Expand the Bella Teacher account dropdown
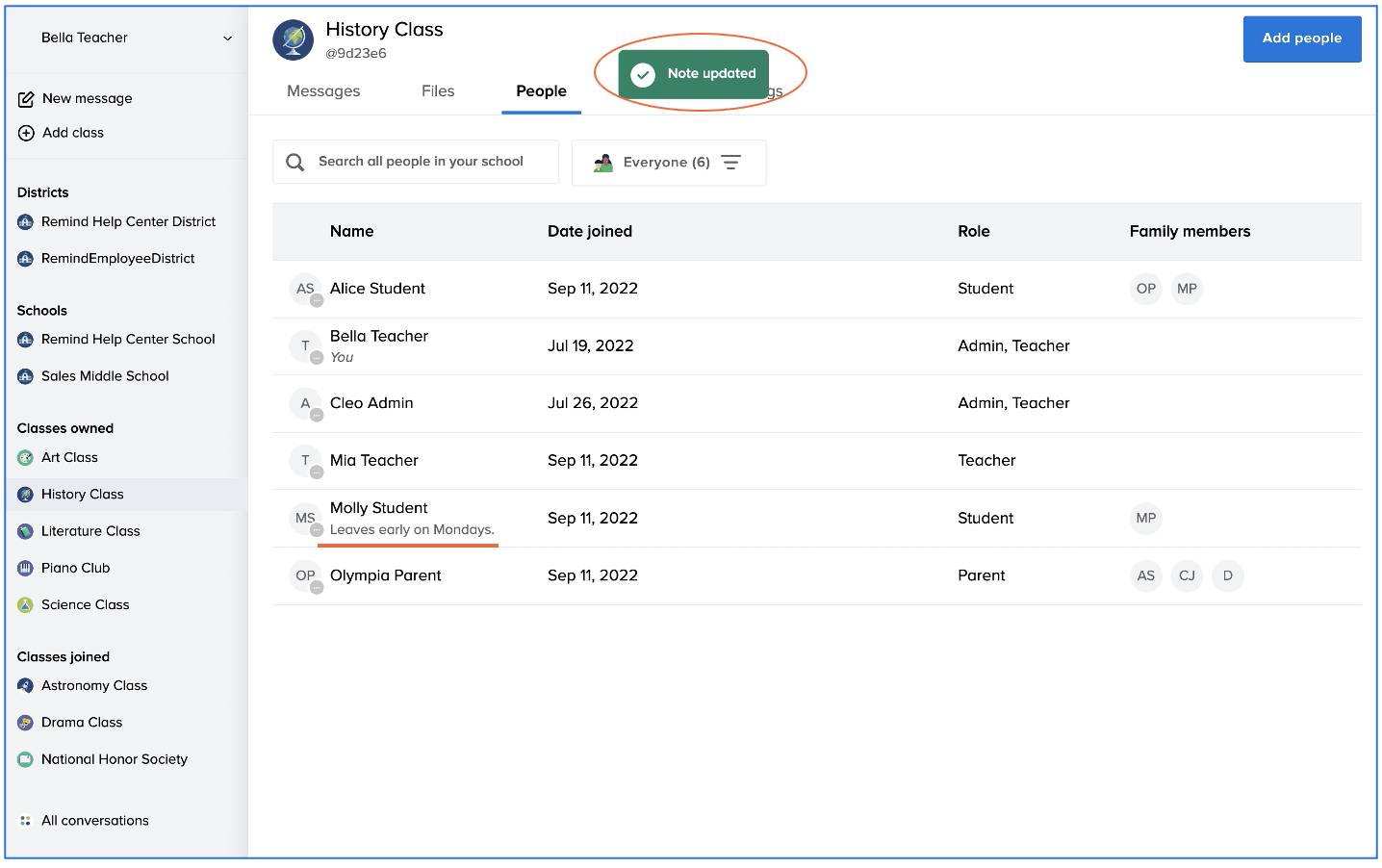Screen dimensions: 1382x868 tap(227, 38)
